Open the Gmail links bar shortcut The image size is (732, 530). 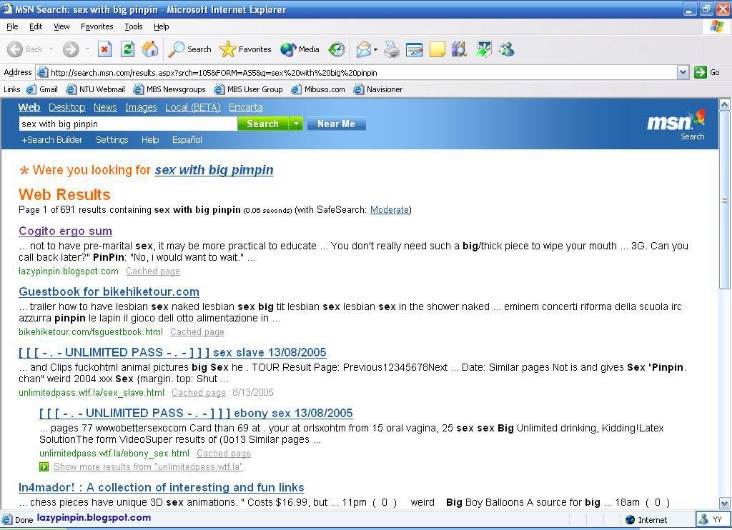(42, 89)
